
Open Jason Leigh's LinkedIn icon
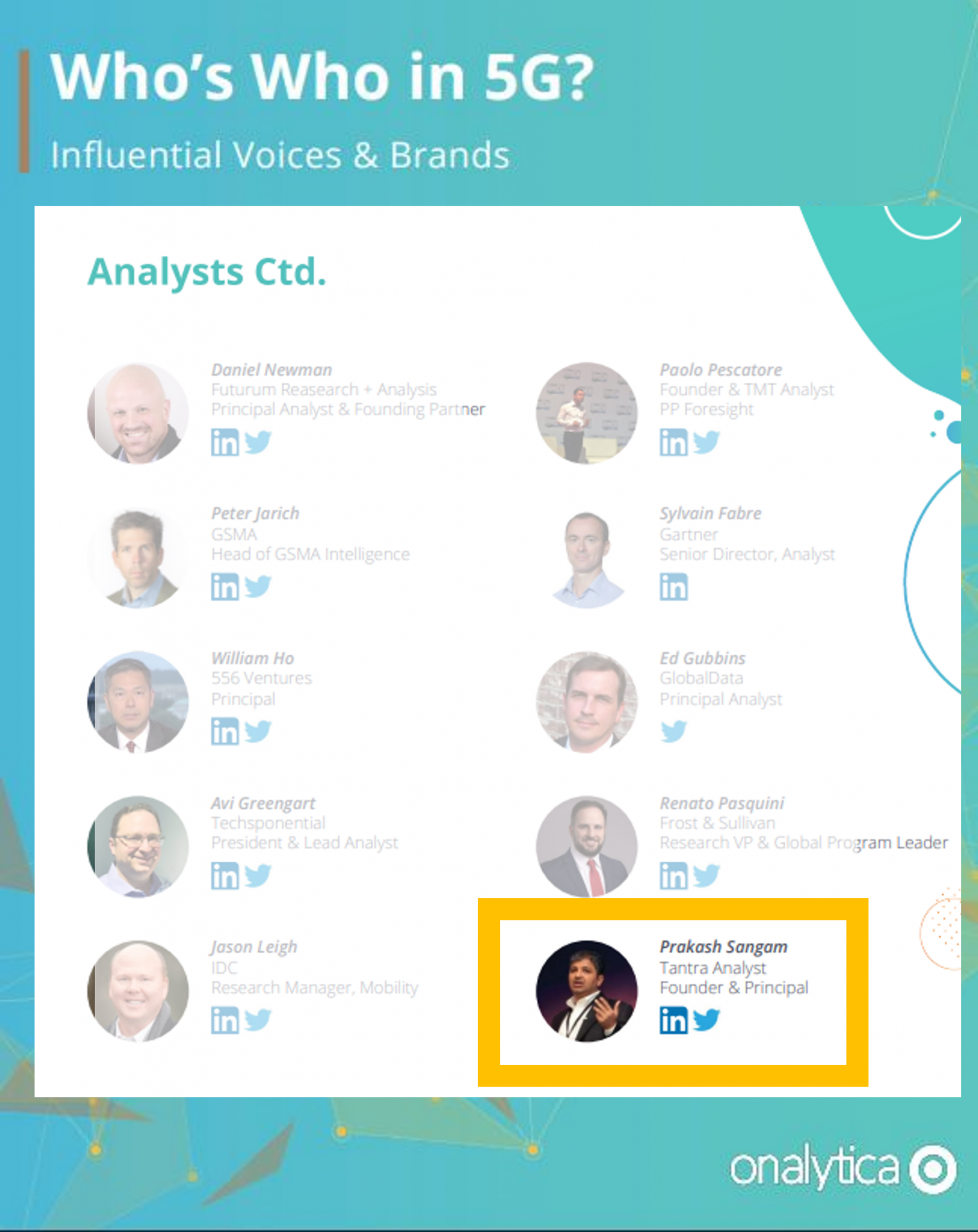(224, 1020)
